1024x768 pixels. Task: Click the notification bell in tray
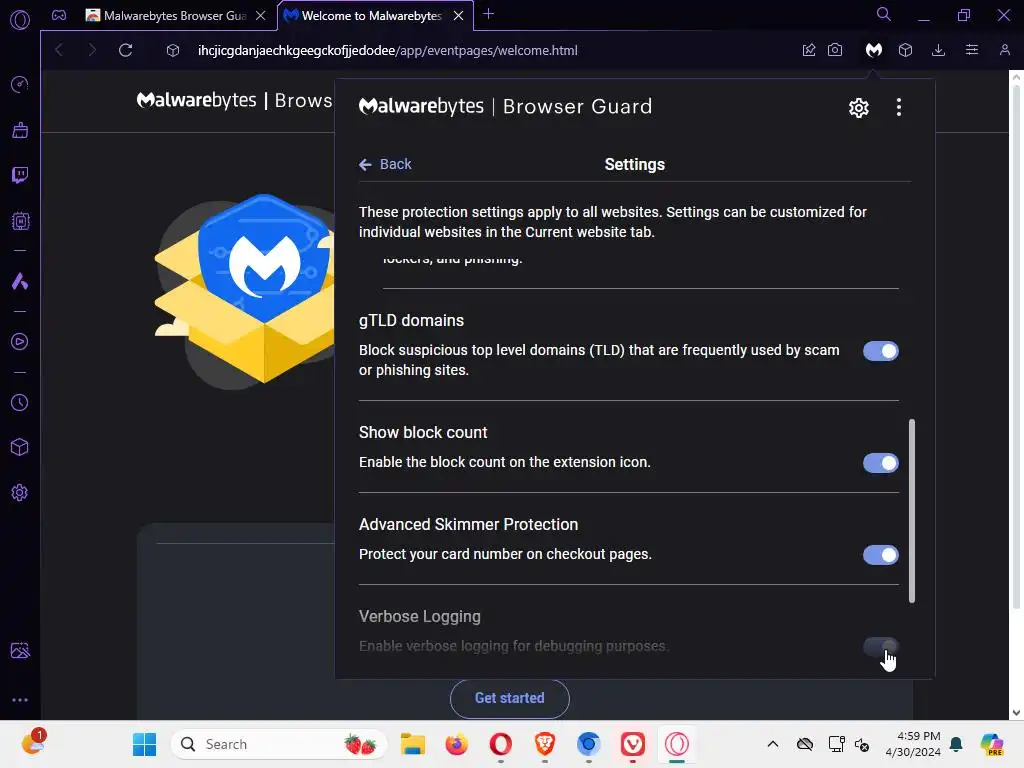pyautogui.click(x=956, y=744)
